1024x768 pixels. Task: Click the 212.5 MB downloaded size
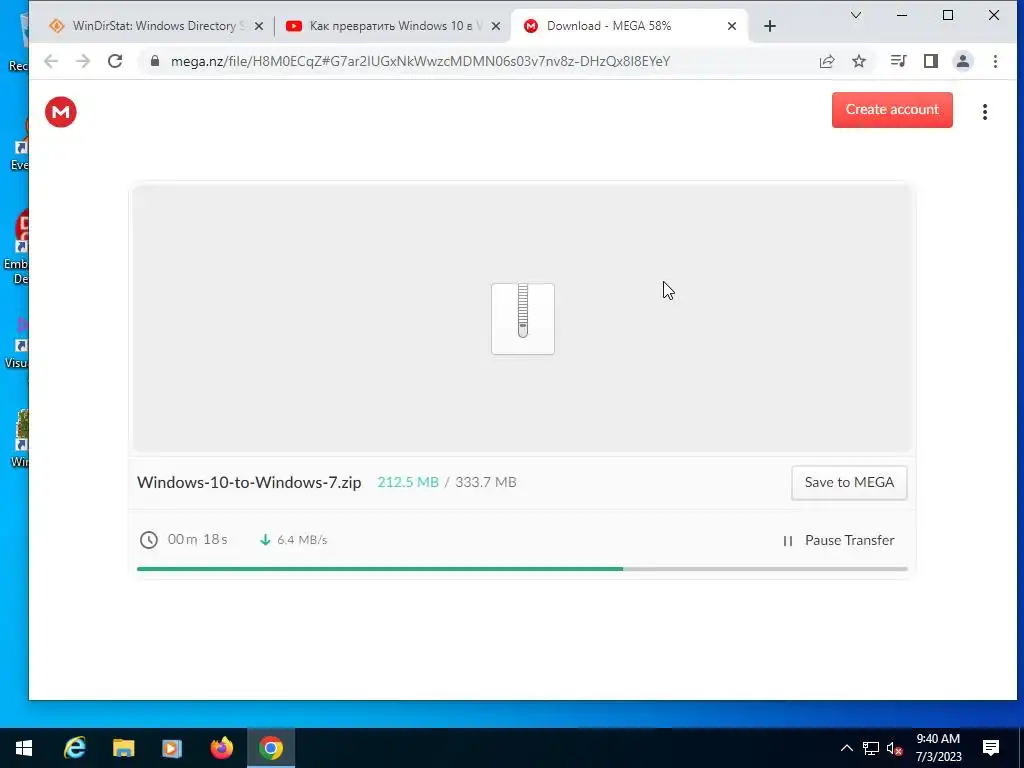click(408, 483)
